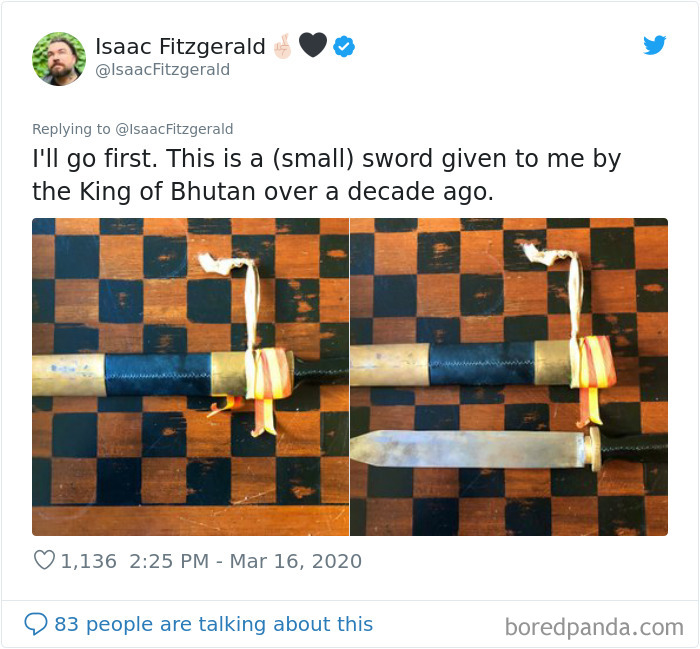Click the boredpanda.com watermark

594,627
